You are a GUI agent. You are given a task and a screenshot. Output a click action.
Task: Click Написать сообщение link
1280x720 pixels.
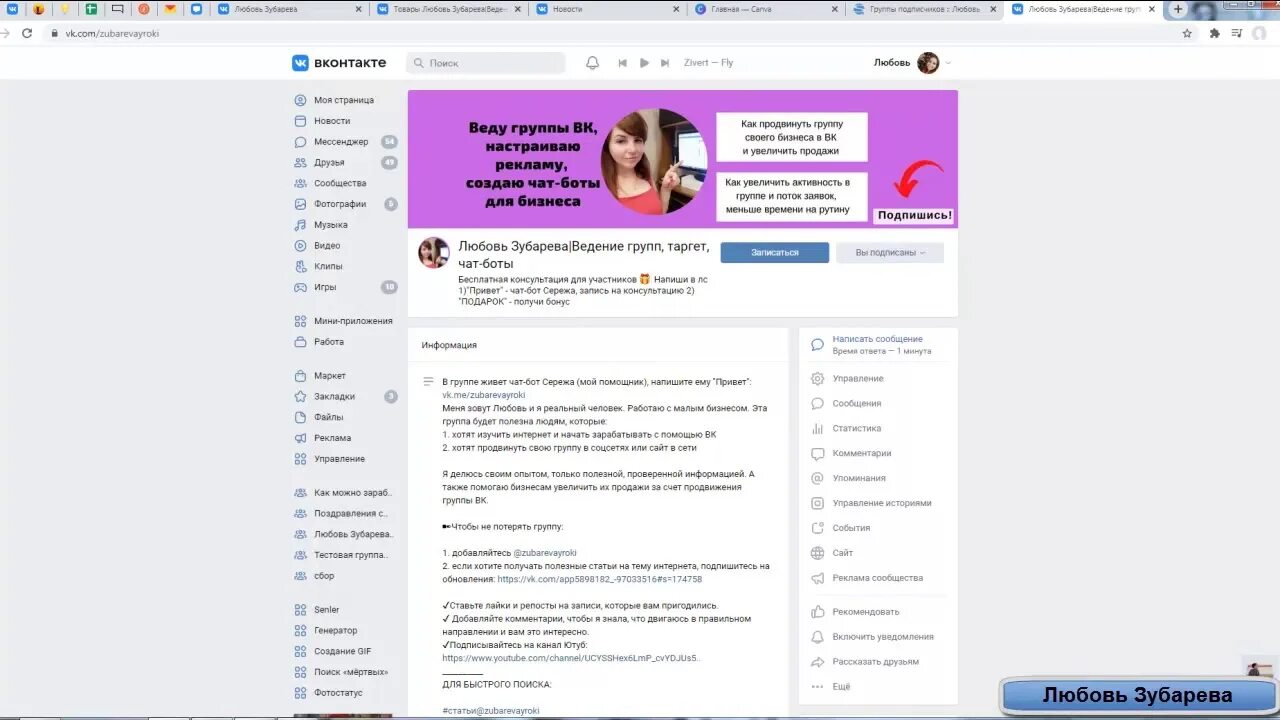click(877, 339)
